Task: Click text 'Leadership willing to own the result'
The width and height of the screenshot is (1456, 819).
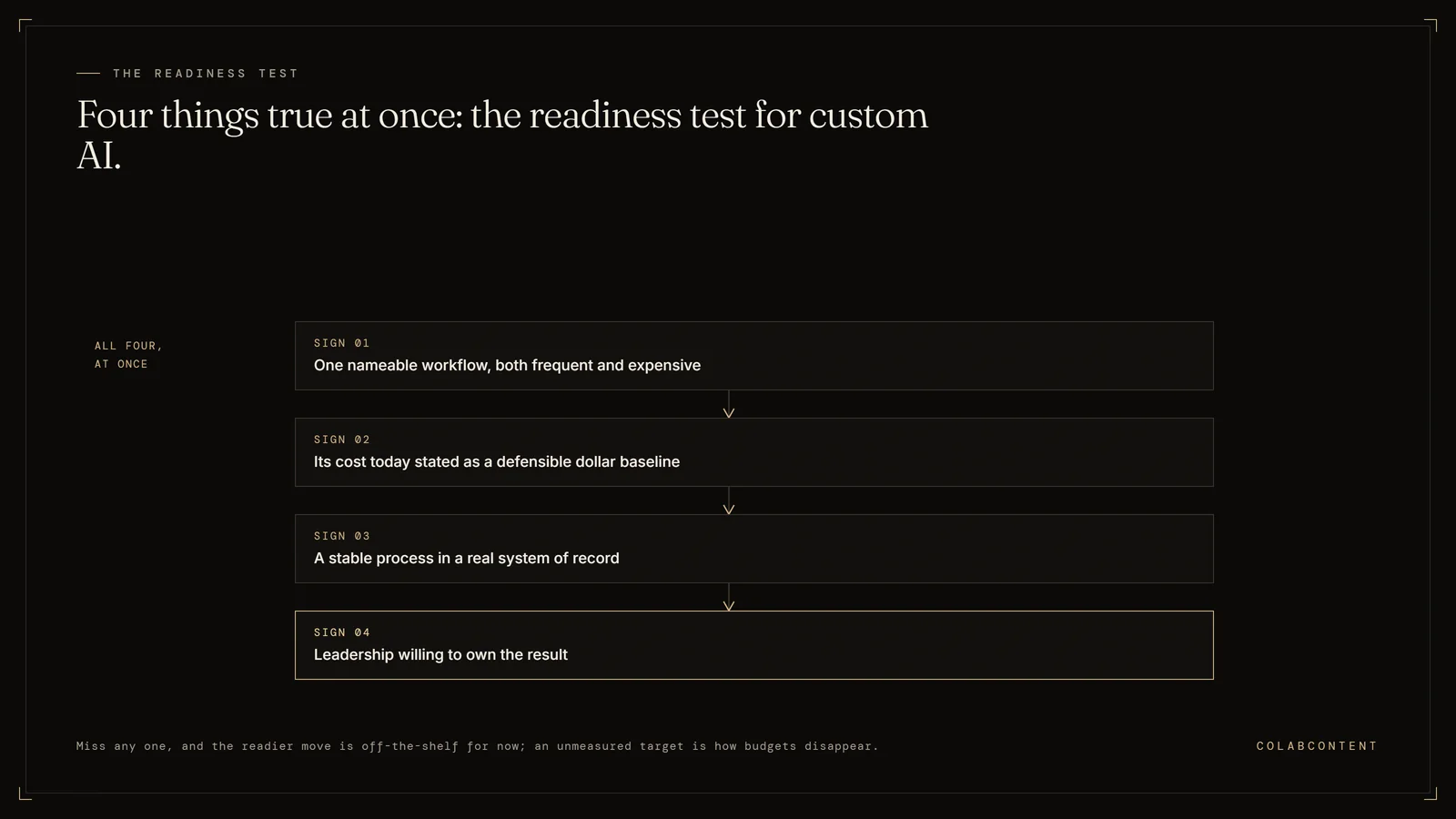Action: pos(440,654)
